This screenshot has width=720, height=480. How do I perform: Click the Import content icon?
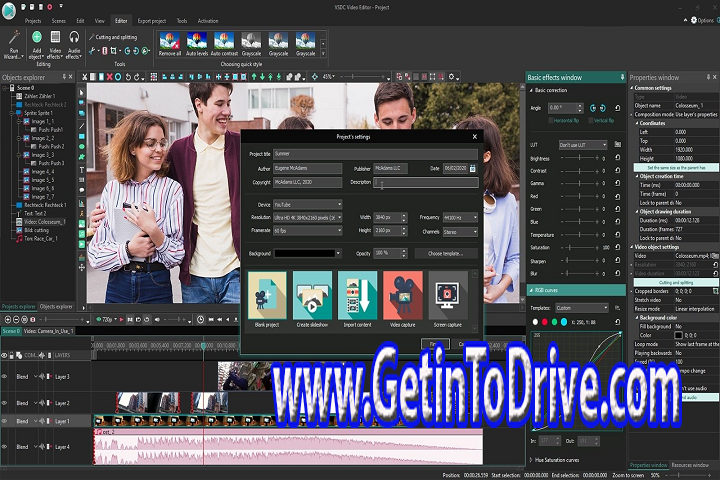pyautogui.click(x=357, y=295)
